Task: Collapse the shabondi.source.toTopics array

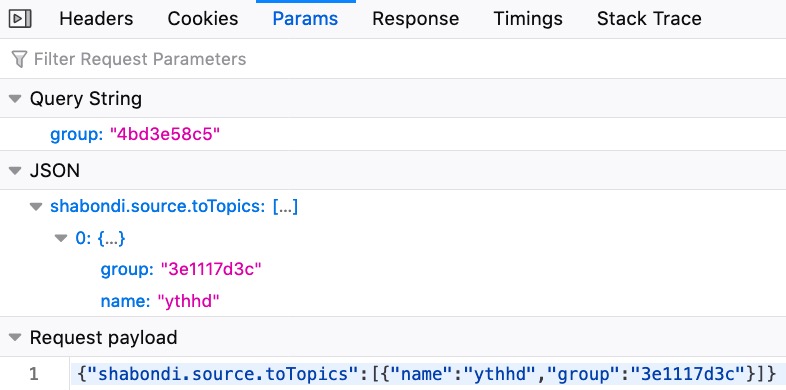Action: (x=36, y=207)
